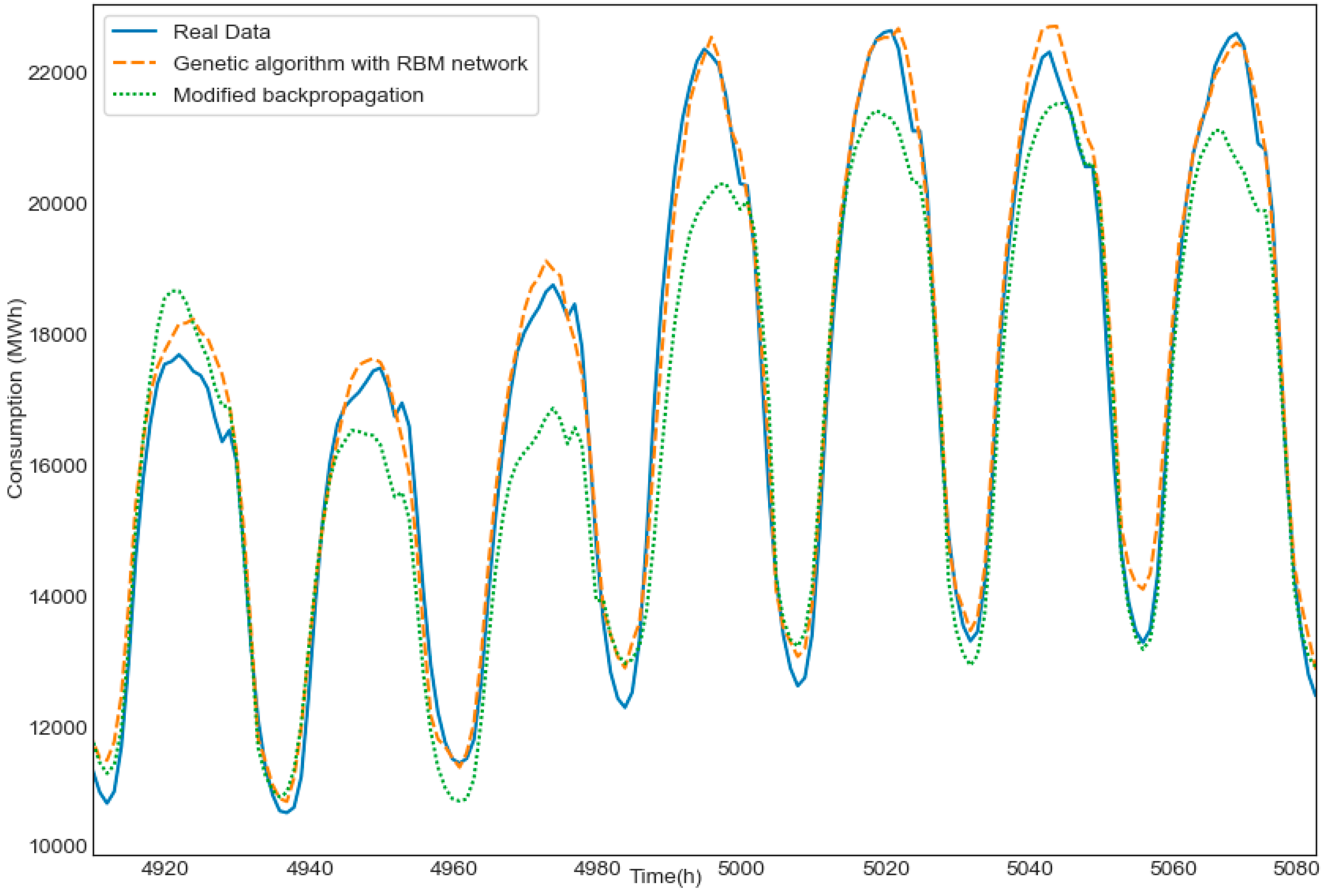Click the 'Real Data' legend label
The width and height of the screenshot is (1325, 896).
coord(221,32)
